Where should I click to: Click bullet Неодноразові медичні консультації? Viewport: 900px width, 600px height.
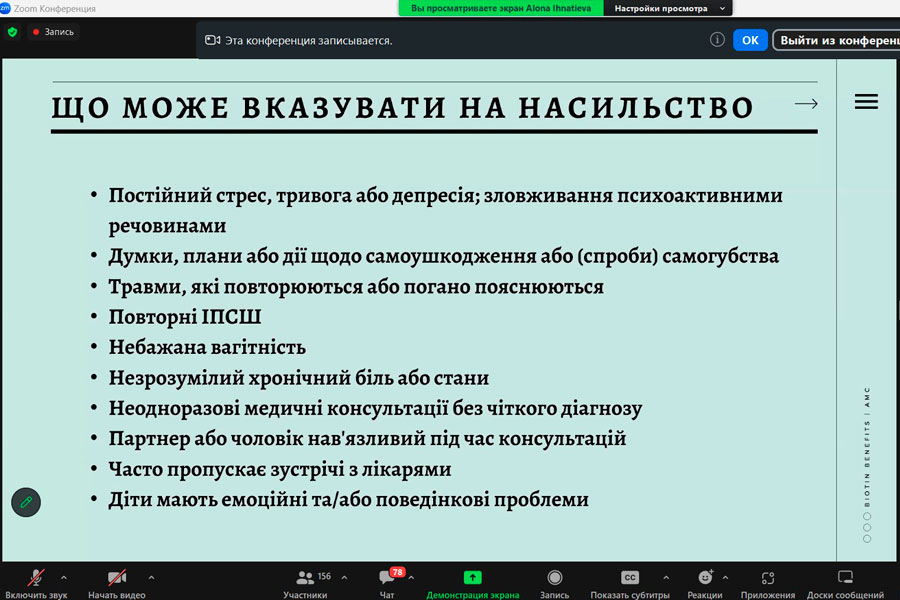click(x=375, y=408)
